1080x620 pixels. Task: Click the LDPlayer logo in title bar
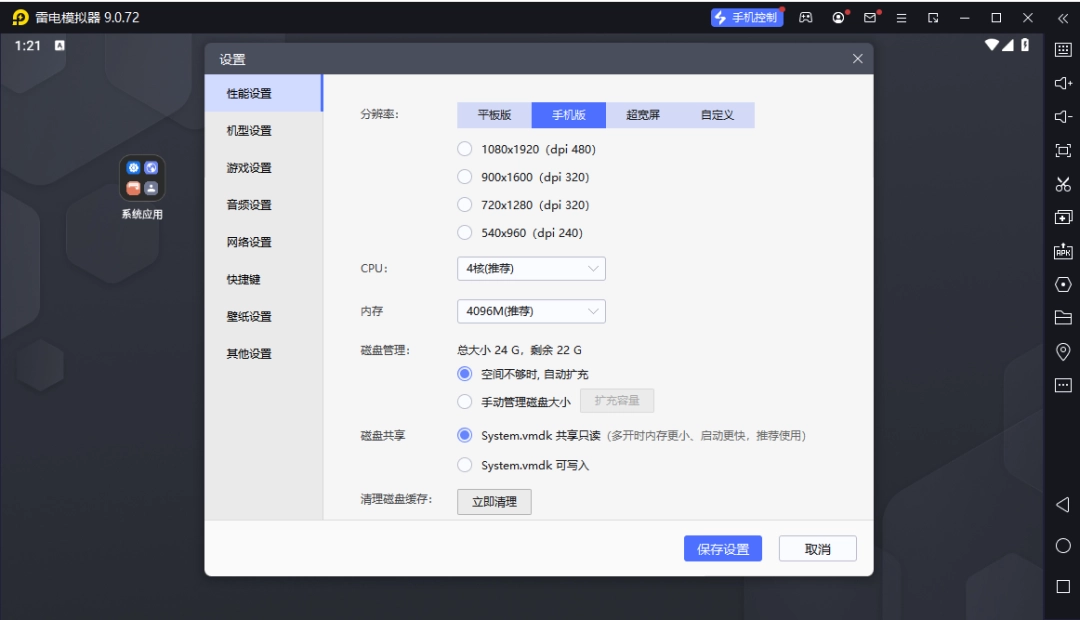point(21,17)
